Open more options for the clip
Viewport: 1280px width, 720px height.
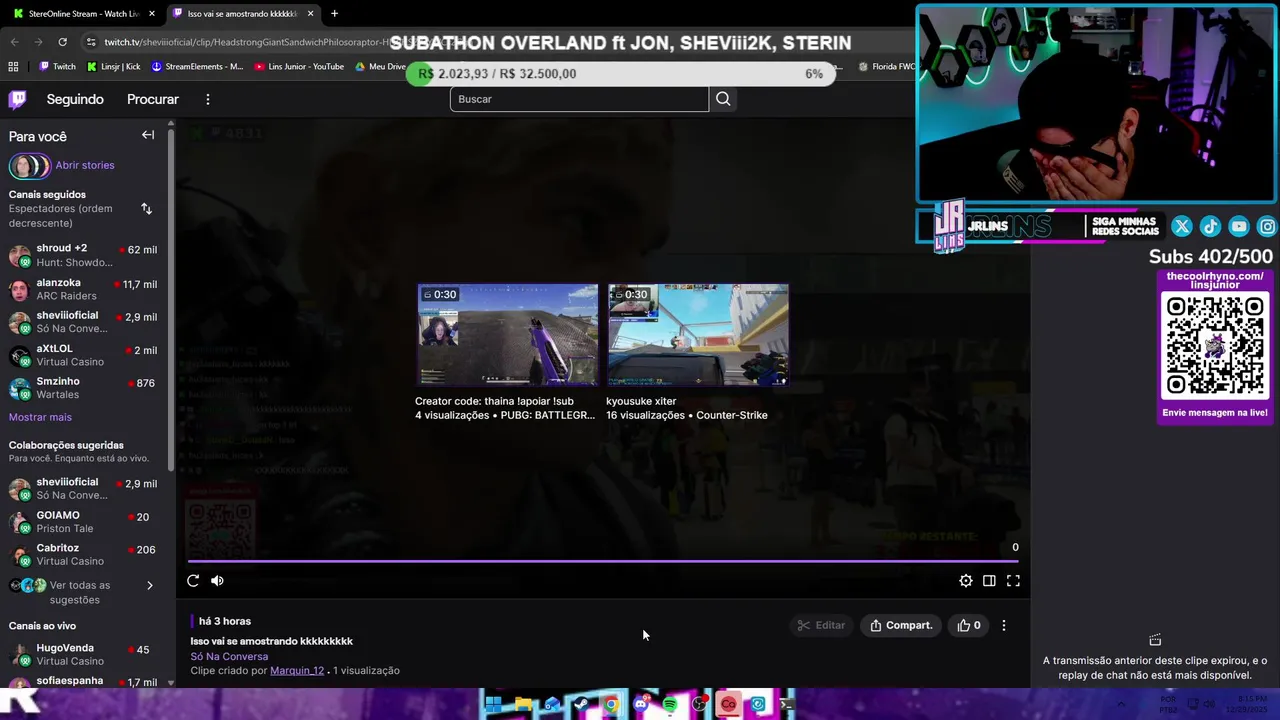(x=1004, y=625)
